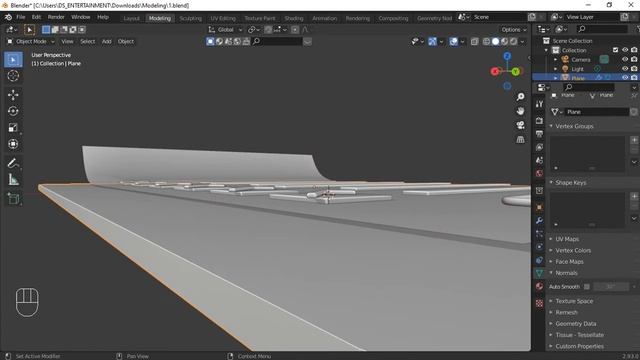Open the File menu
640x360 pixels.
coord(21,17)
